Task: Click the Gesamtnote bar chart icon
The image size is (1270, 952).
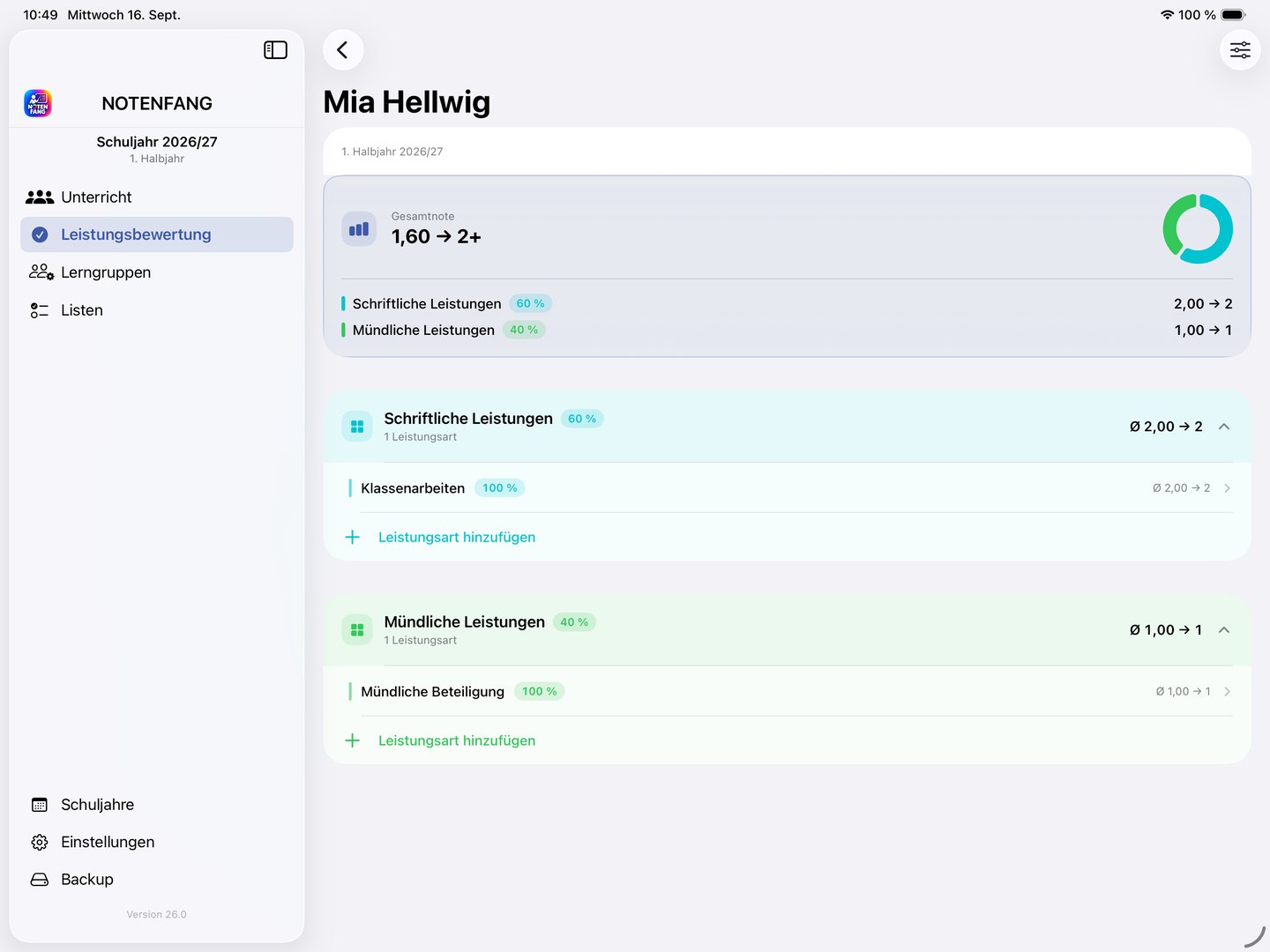Action: tap(359, 229)
